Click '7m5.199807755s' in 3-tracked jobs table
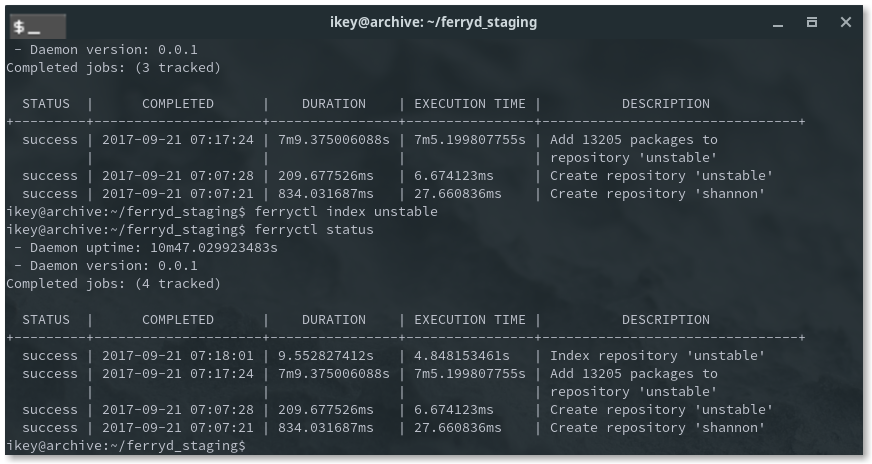 tap(470, 140)
